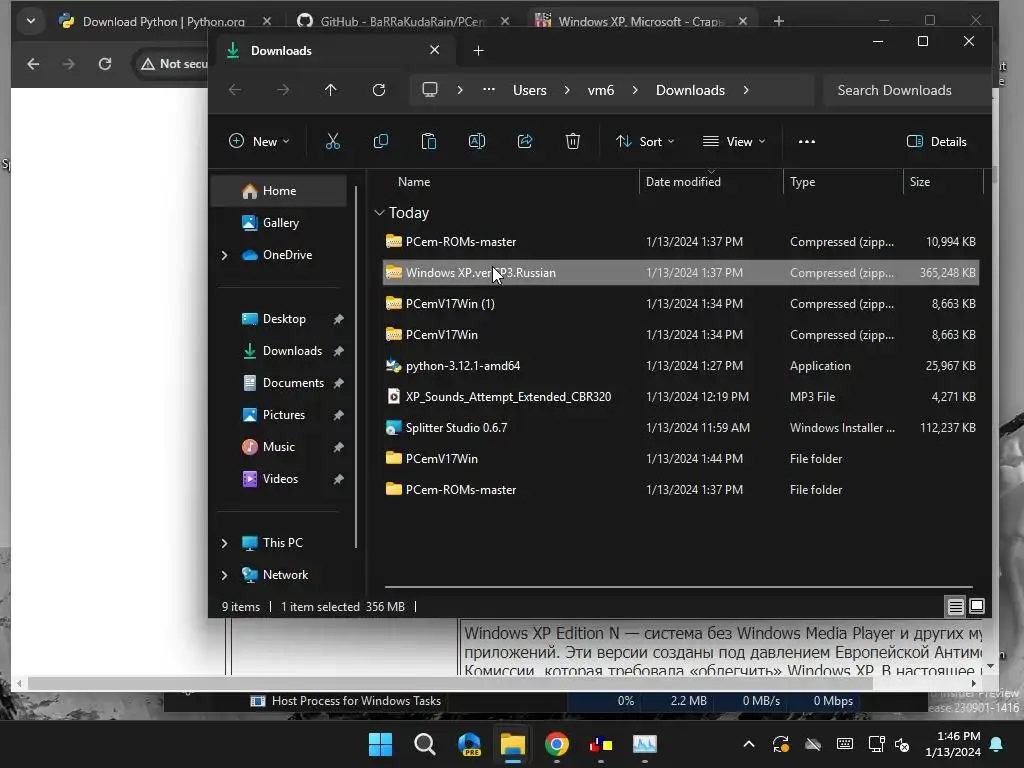This screenshot has height=768, width=1024.
Task: Open the New item dropdown
Action: pos(259,141)
